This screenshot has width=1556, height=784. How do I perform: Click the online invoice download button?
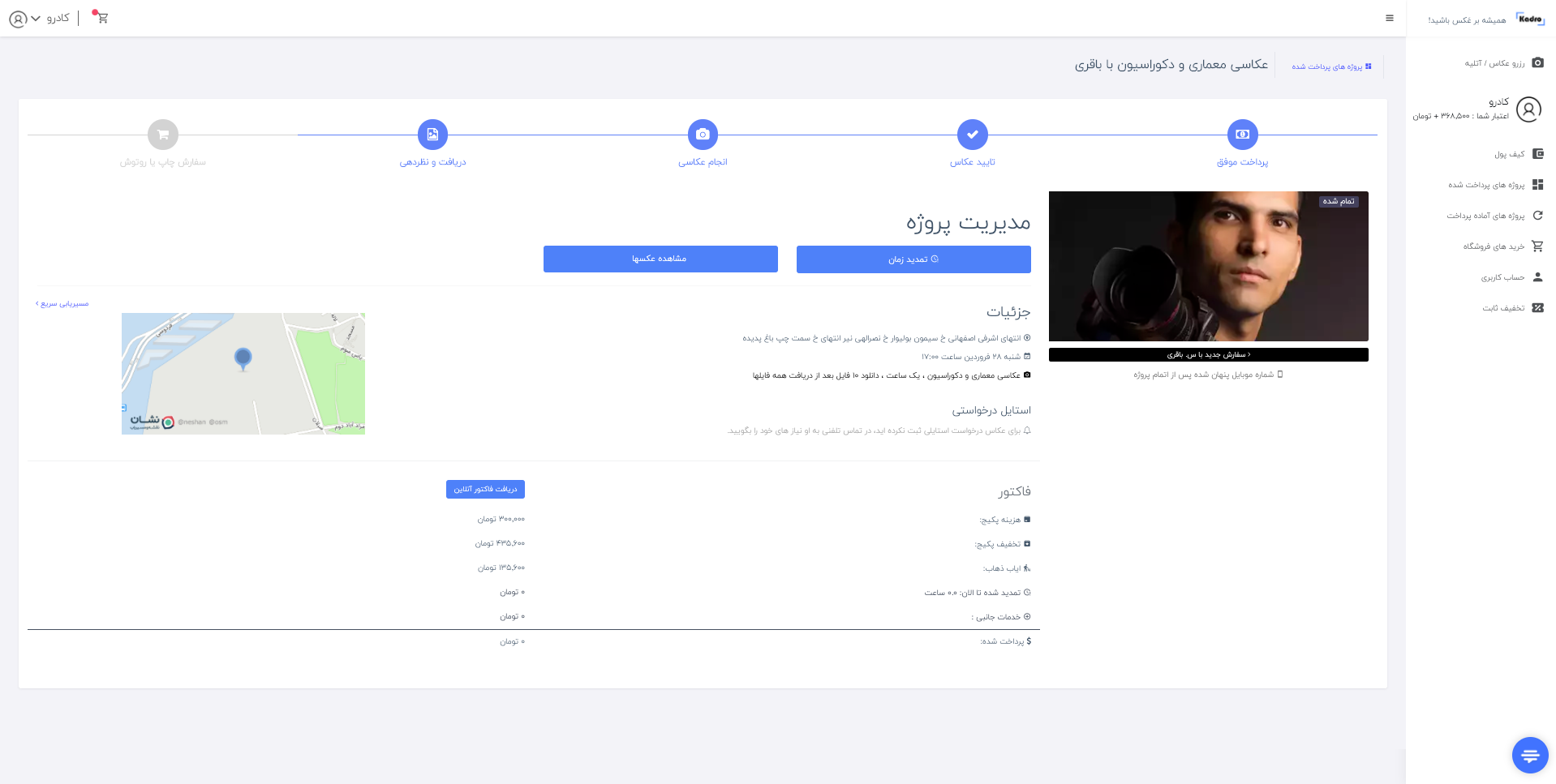(x=485, y=489)
